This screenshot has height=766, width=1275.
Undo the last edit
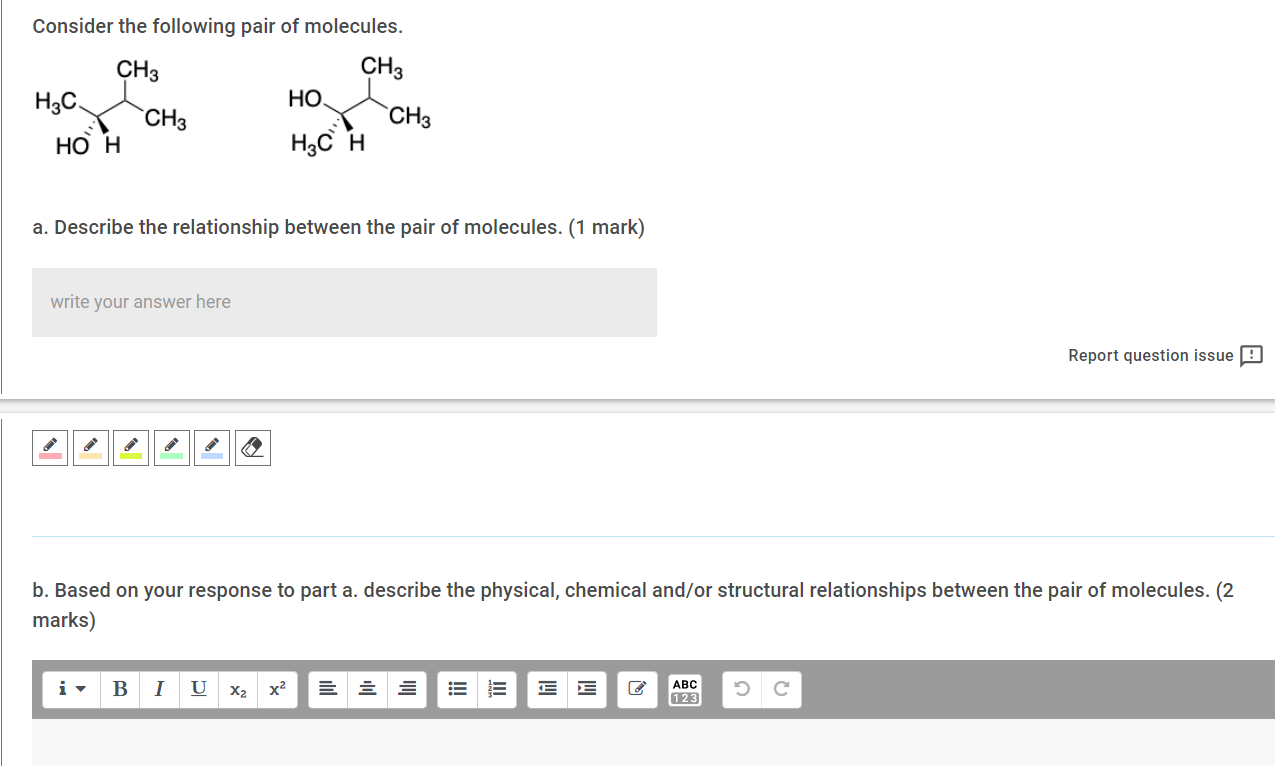pos(741,689)
